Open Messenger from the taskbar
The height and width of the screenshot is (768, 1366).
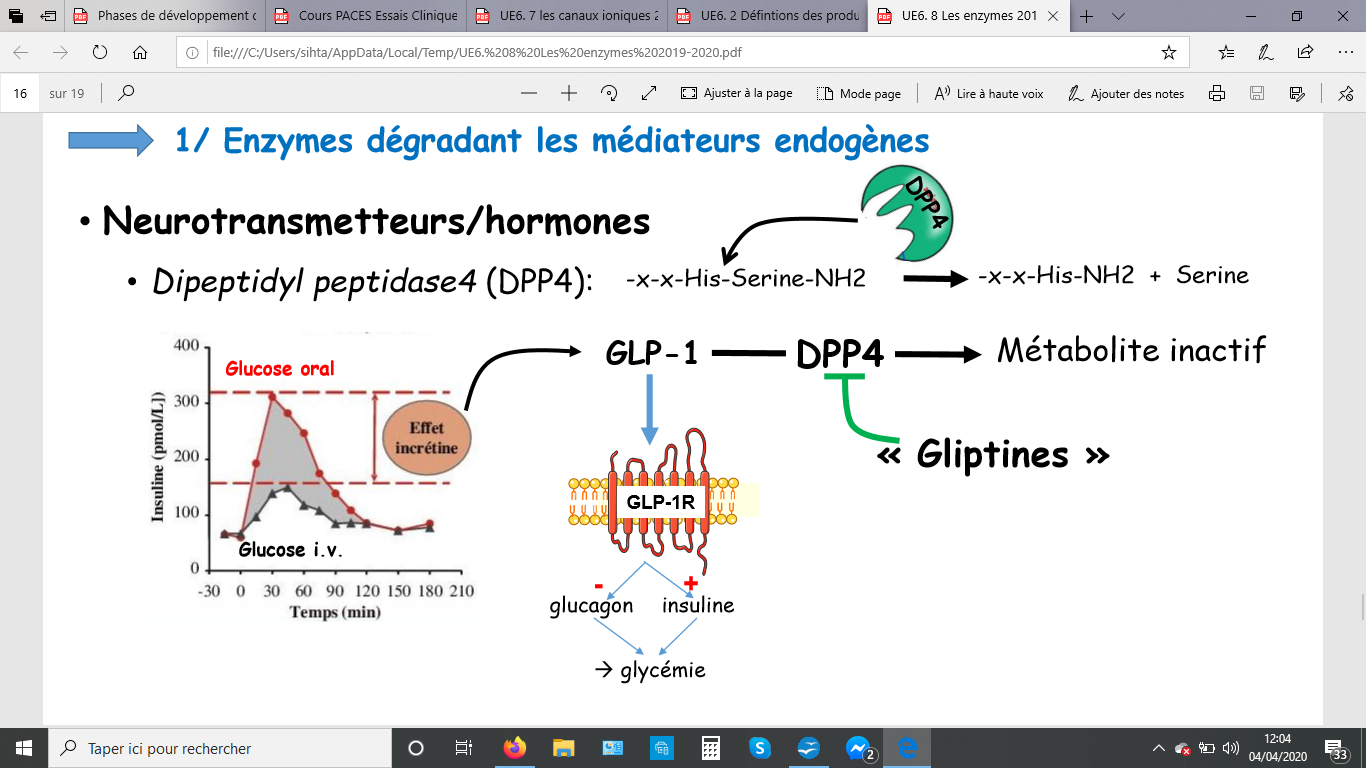tap(859, 748)
